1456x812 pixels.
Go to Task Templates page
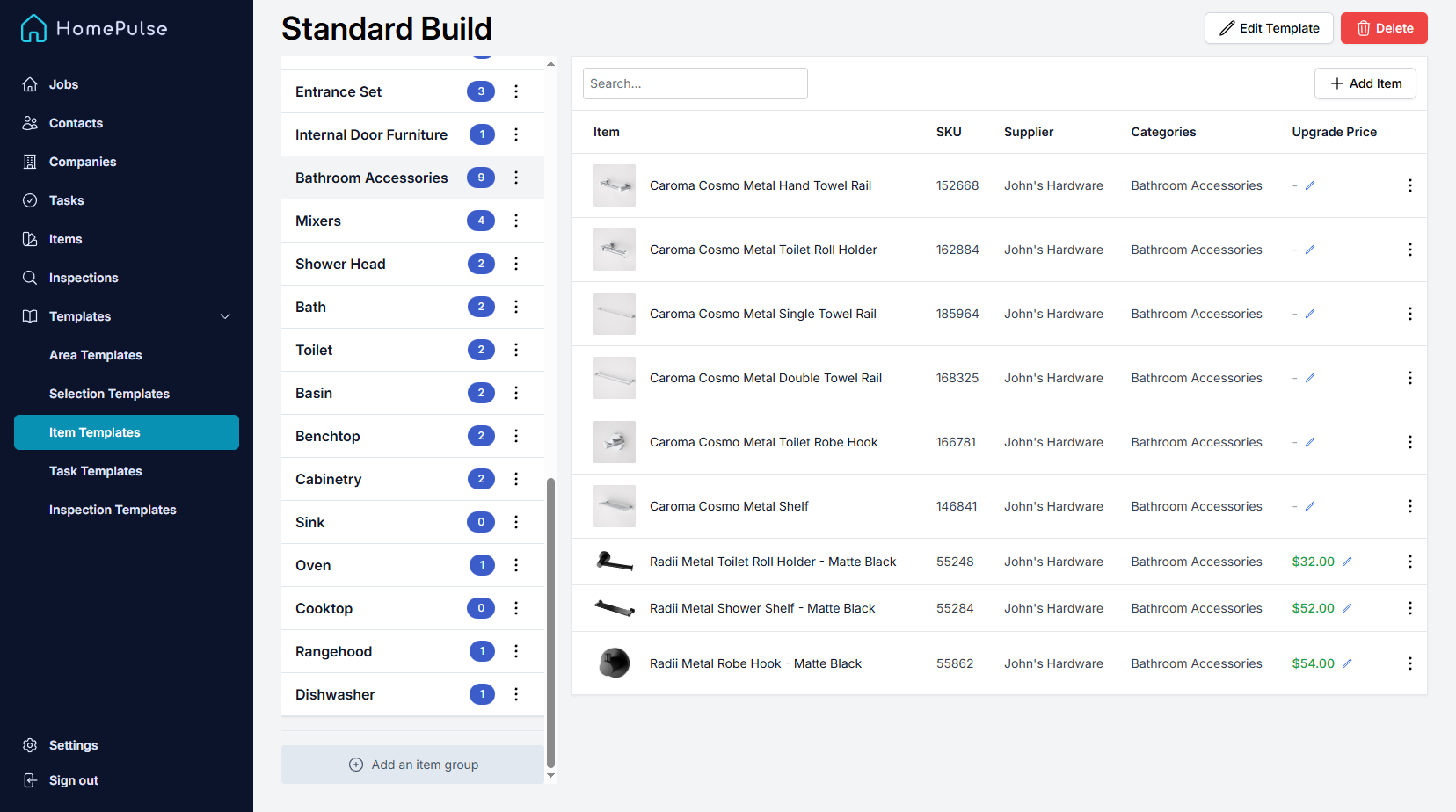[95, 471]
